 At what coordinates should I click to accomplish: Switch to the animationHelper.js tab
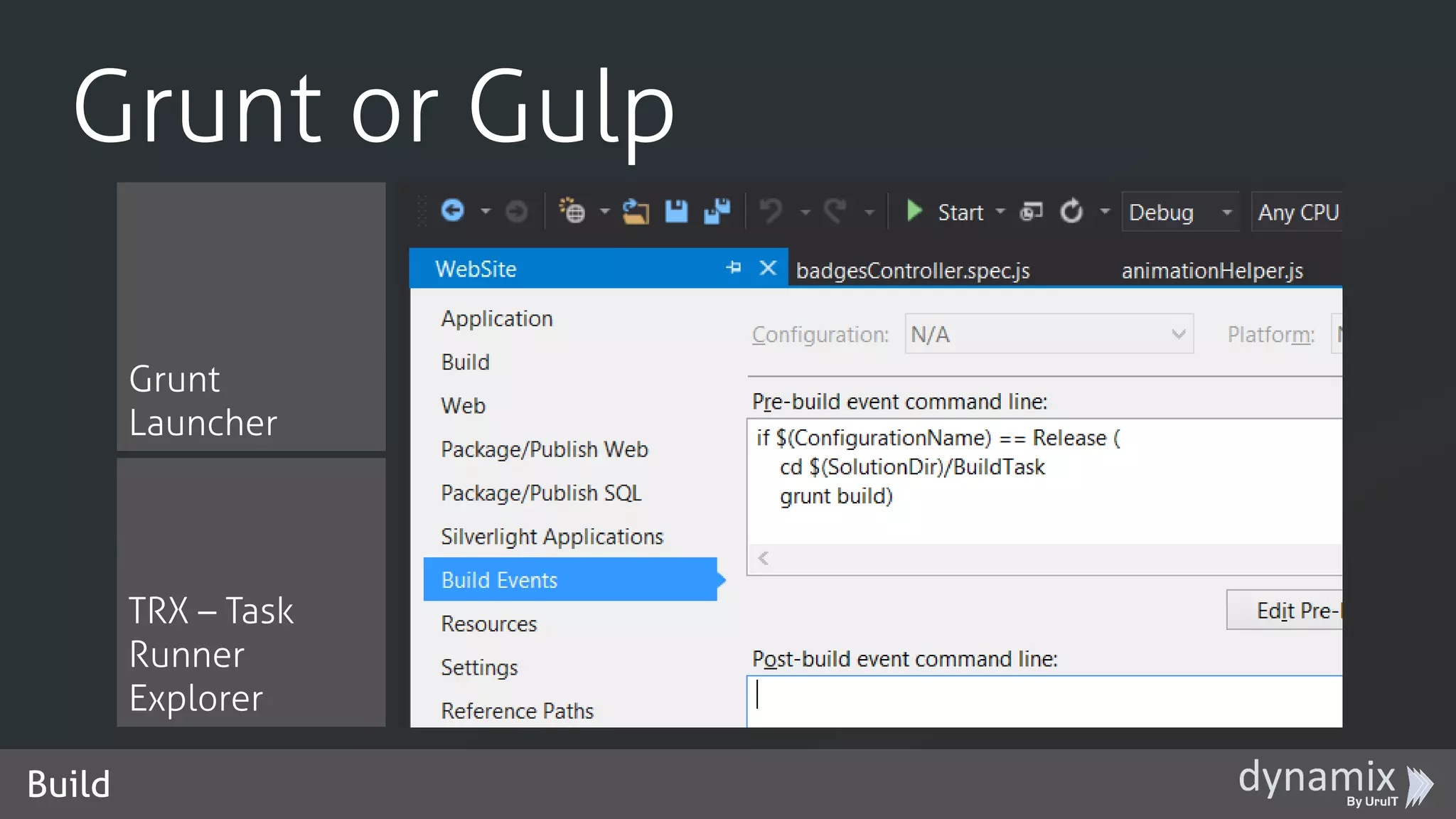pyautogui.click(x=1212, y=271)
